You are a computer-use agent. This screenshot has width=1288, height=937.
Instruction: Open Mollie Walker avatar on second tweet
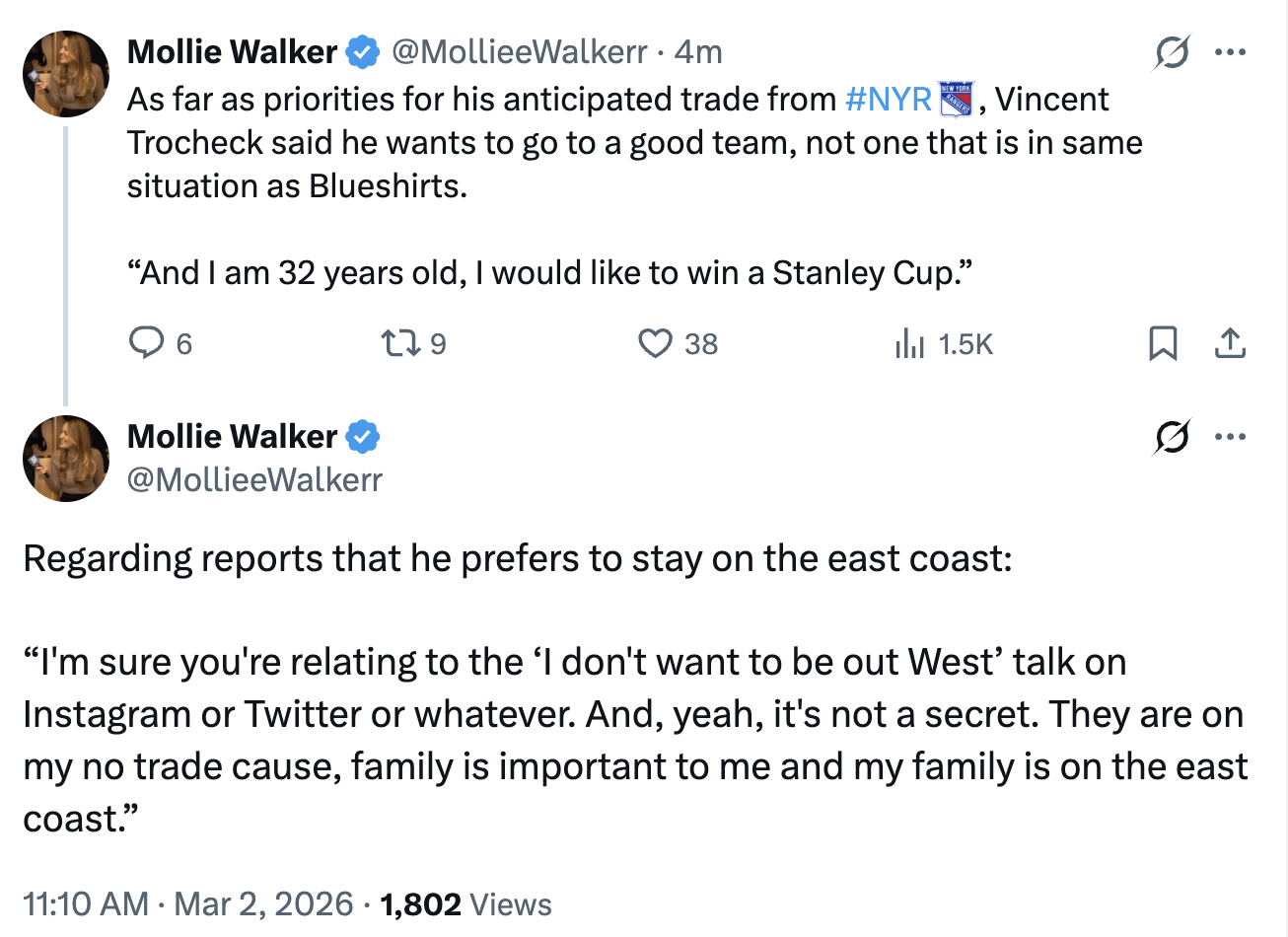[66, 459]
